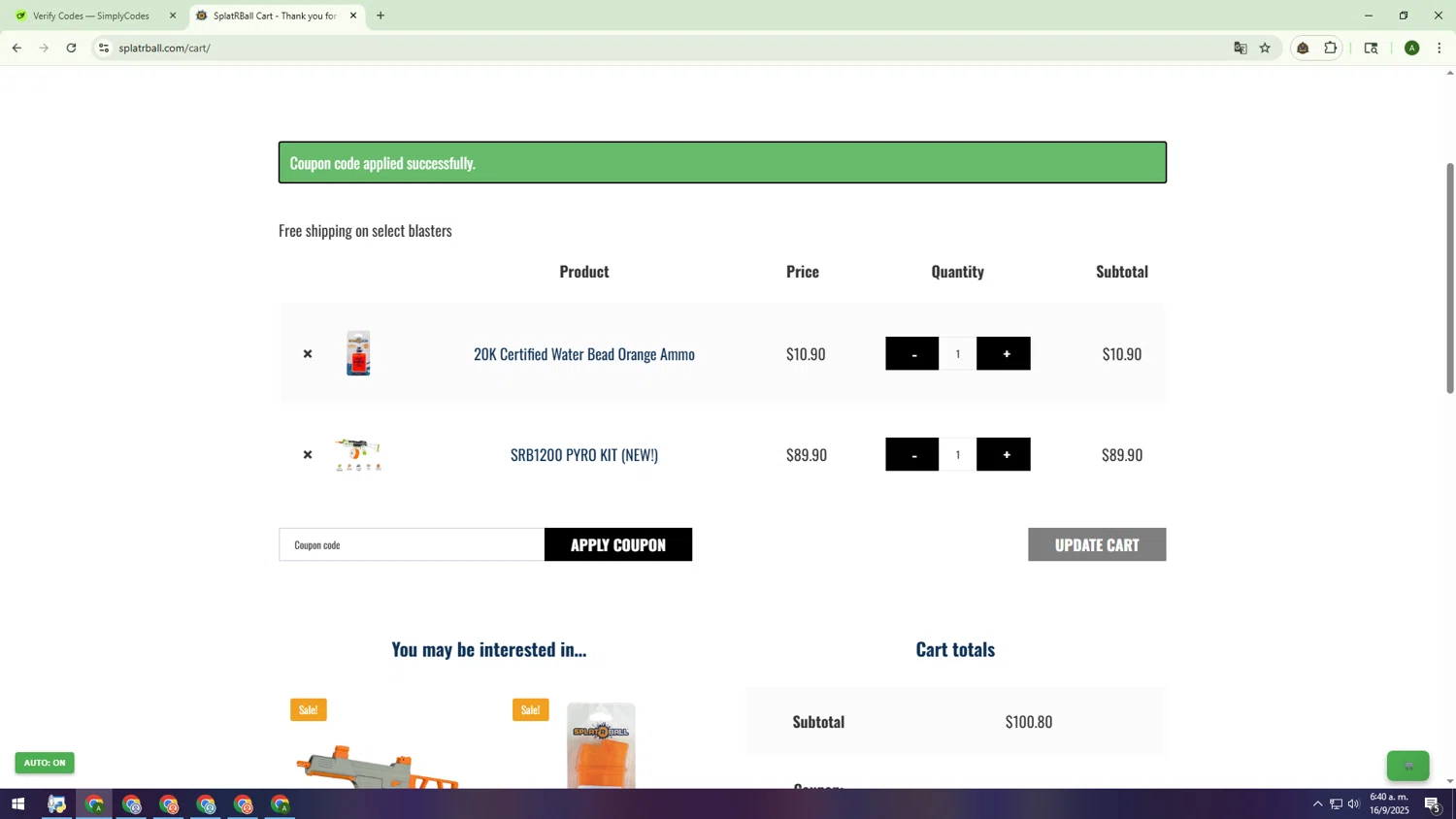Remove 20K Certified Water Bead Orange Ammo item

point(308,354)
